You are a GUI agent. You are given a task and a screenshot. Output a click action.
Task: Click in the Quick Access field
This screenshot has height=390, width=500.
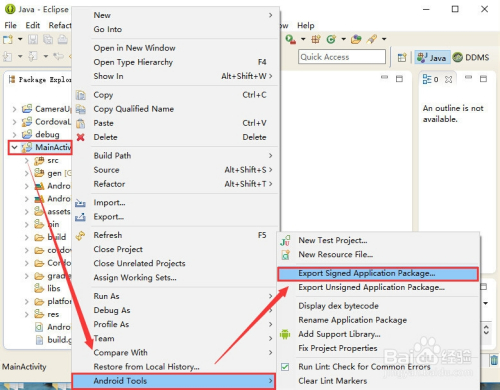342,57
